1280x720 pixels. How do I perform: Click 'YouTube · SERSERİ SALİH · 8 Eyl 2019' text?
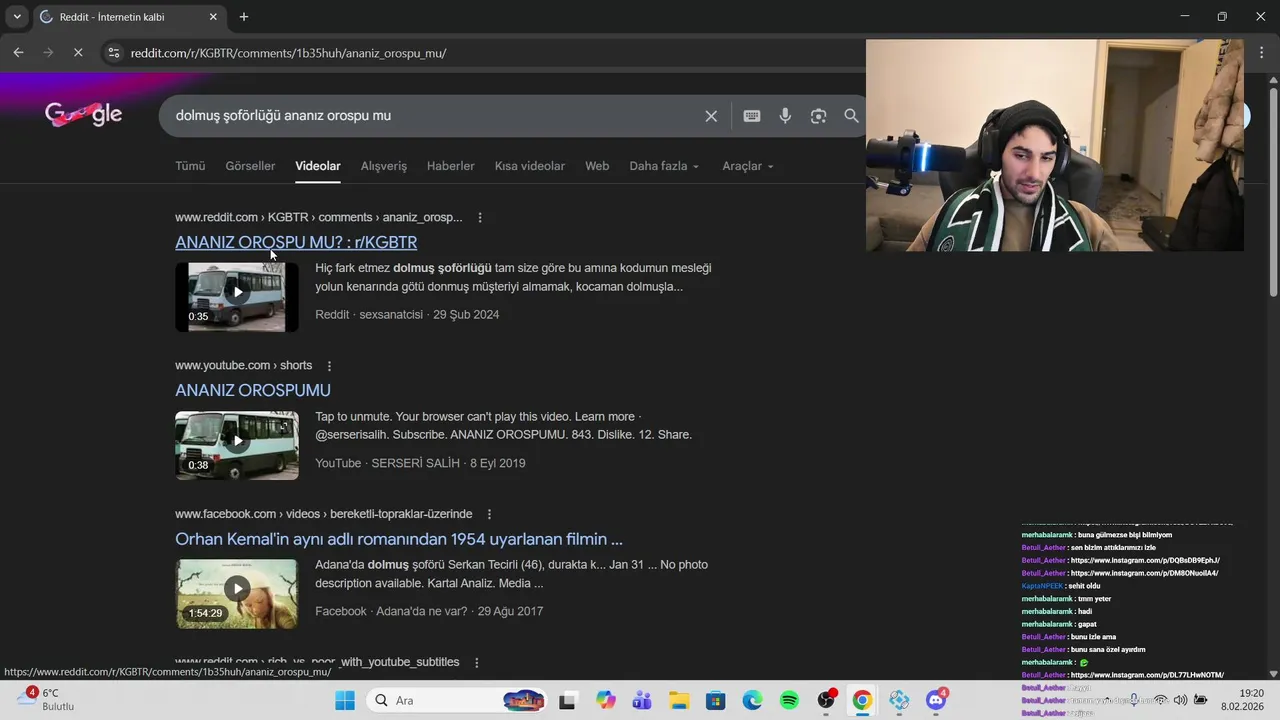(x=420, y=463)
